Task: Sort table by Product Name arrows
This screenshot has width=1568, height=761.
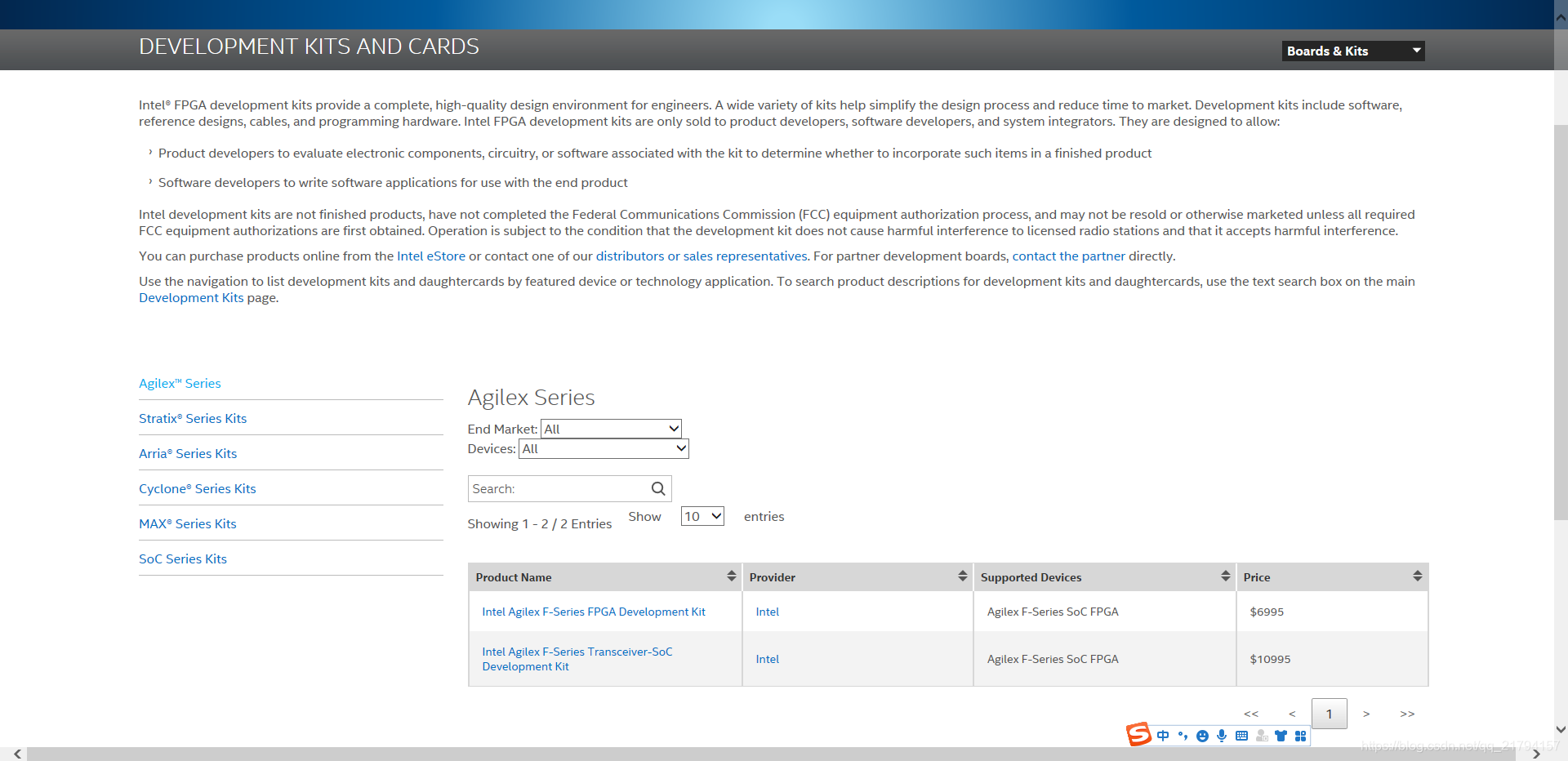Action: (732, 576)
